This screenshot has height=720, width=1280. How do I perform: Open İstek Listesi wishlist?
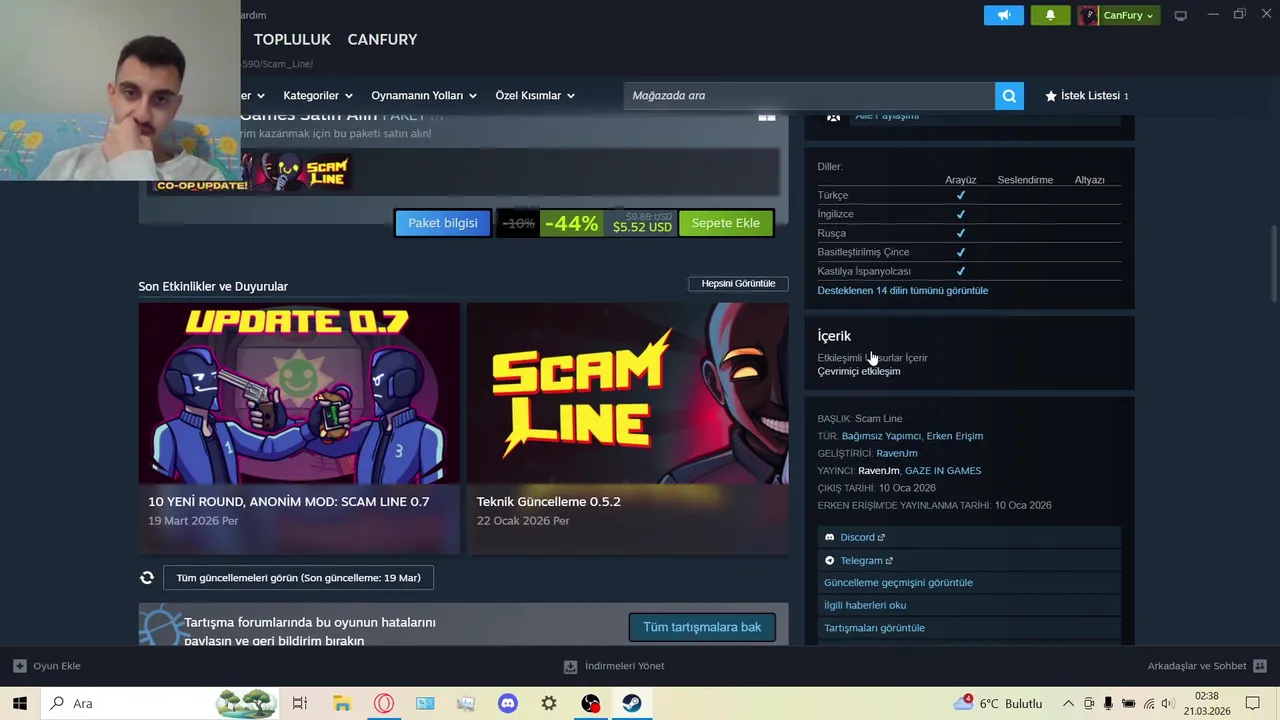(x=1087, y=96)
